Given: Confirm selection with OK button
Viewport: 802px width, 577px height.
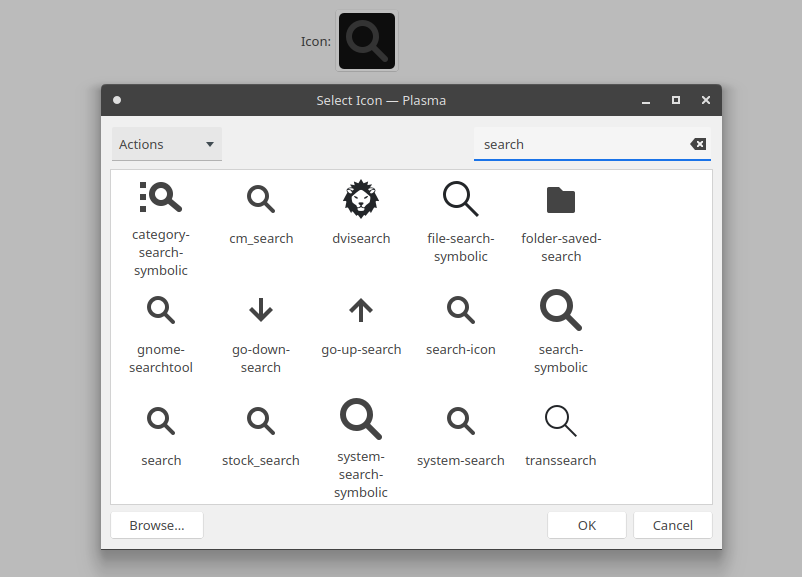Looking at the screenshot, I should click(x=587, y=525).
